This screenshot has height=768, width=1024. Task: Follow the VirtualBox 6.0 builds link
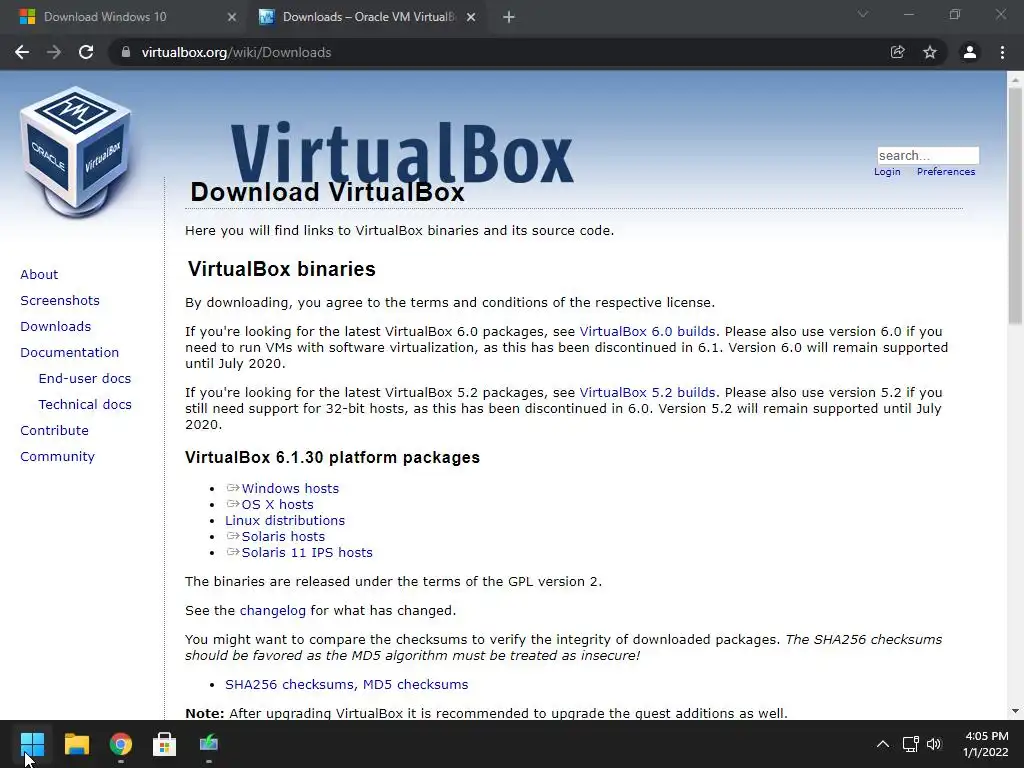[647, 332]
